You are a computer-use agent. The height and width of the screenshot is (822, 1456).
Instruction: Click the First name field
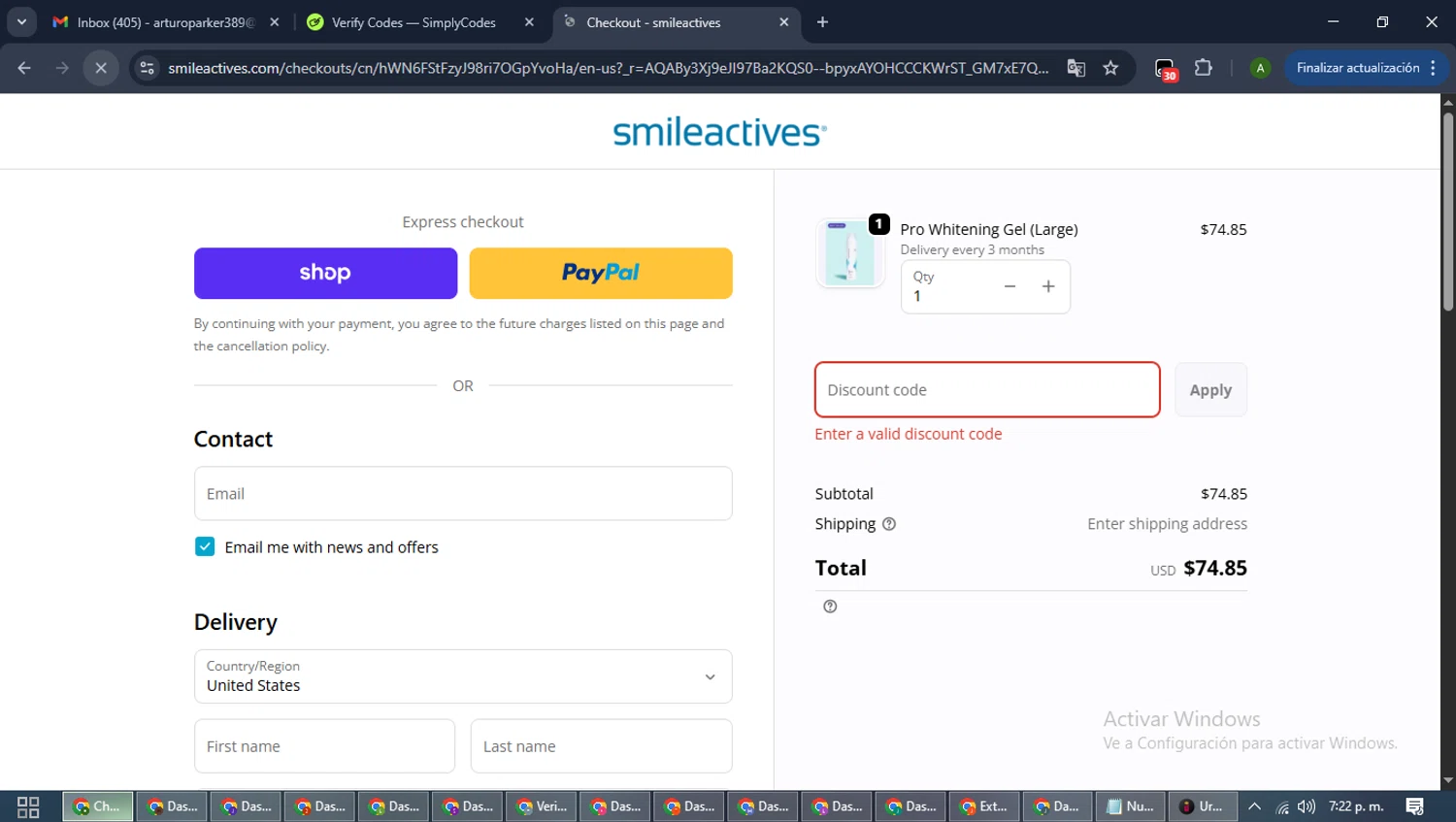click(324, 746)
